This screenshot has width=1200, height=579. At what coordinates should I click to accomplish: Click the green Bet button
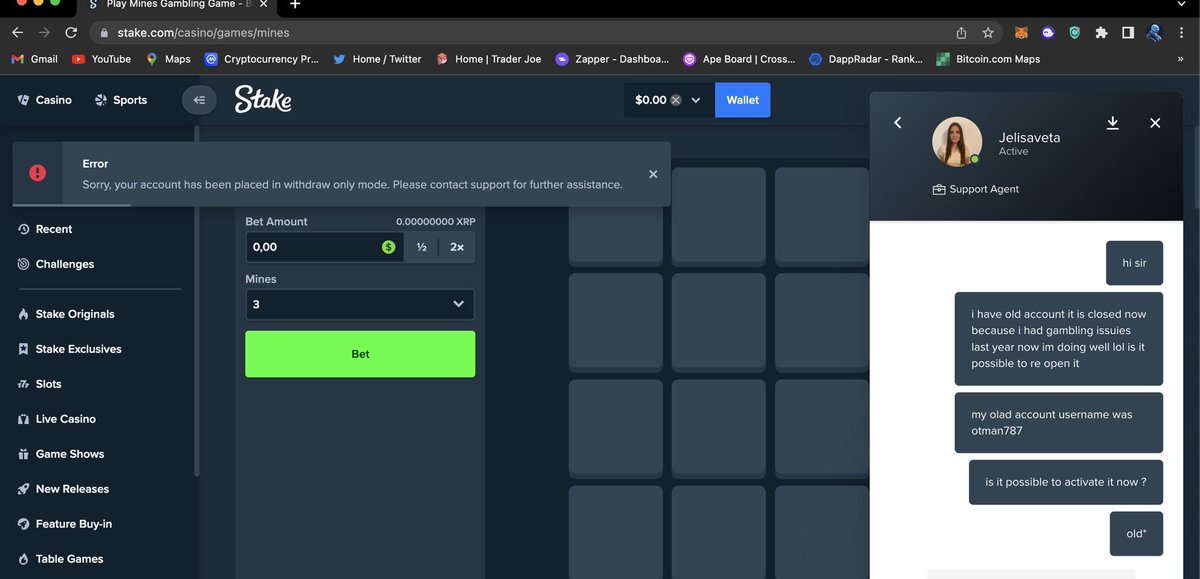[x=360, y=354]
